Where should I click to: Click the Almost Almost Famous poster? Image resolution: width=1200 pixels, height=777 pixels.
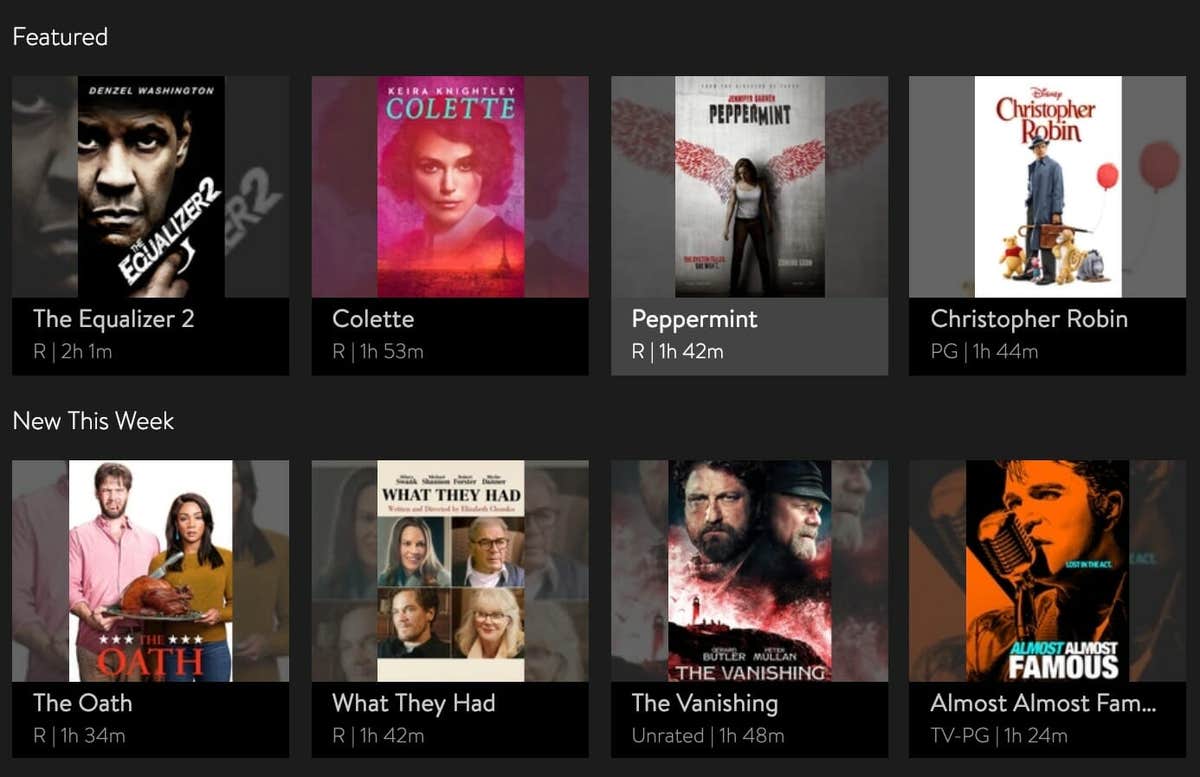click(1047, 571)
